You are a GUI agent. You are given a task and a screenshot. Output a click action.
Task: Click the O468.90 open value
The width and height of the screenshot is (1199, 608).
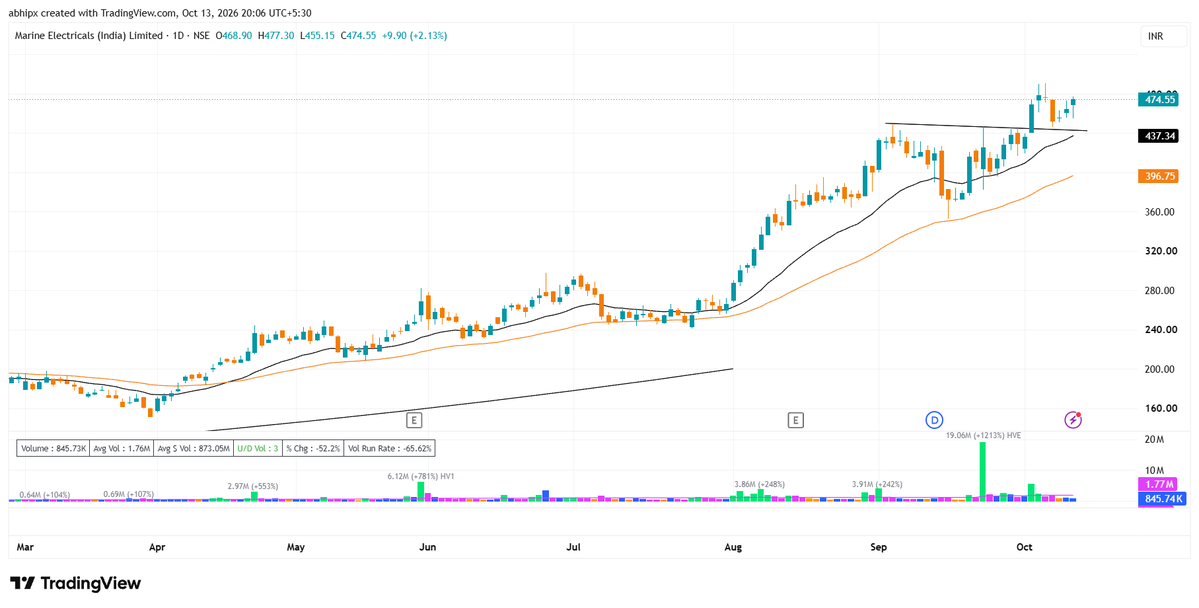pyautogui.click(x=236, y=35)
